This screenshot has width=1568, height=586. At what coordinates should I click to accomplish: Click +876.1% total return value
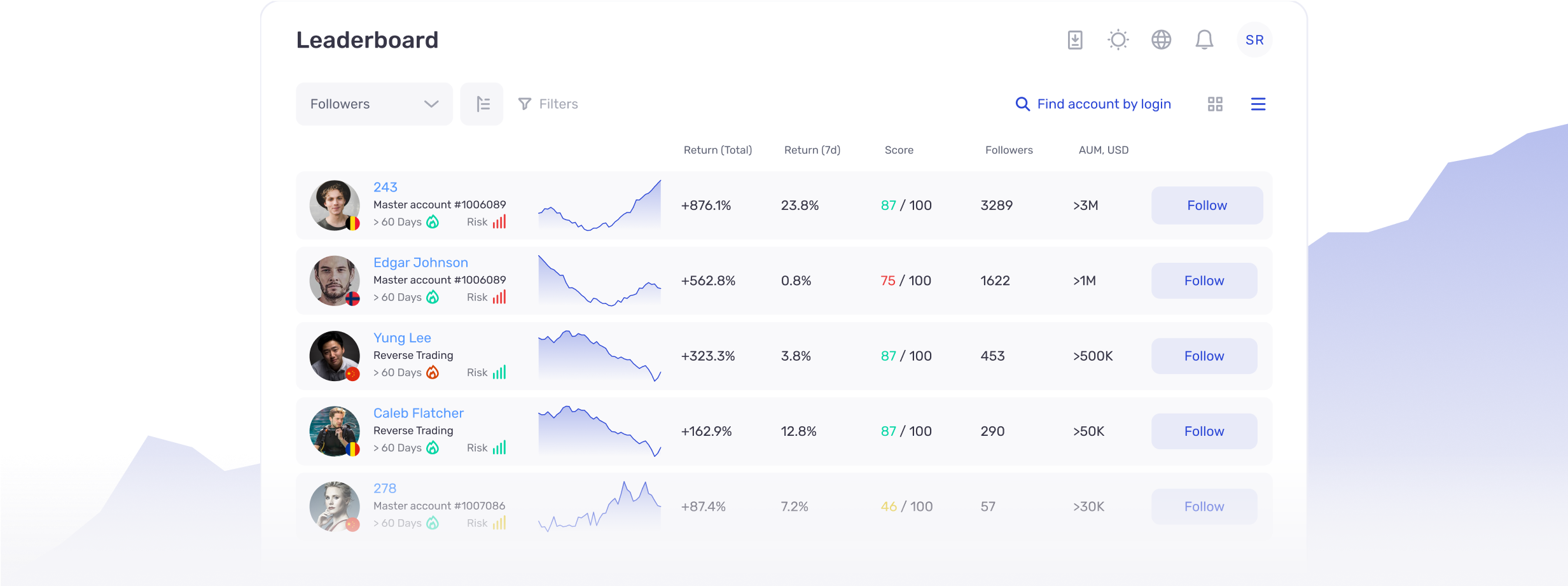click(706, 206)
